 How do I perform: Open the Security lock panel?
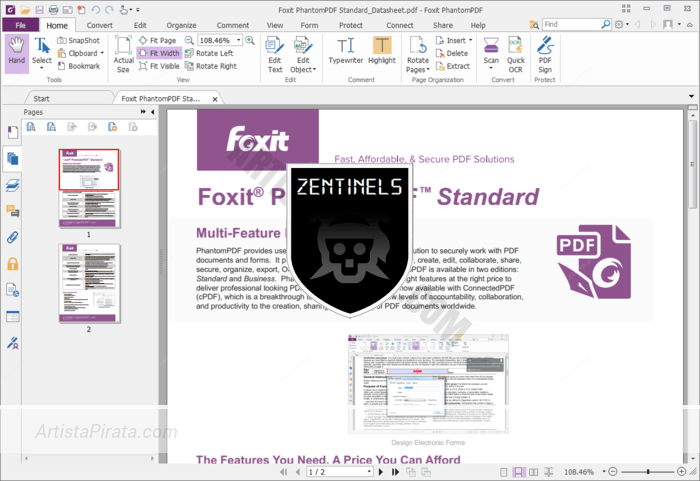(x=13, y=264)
